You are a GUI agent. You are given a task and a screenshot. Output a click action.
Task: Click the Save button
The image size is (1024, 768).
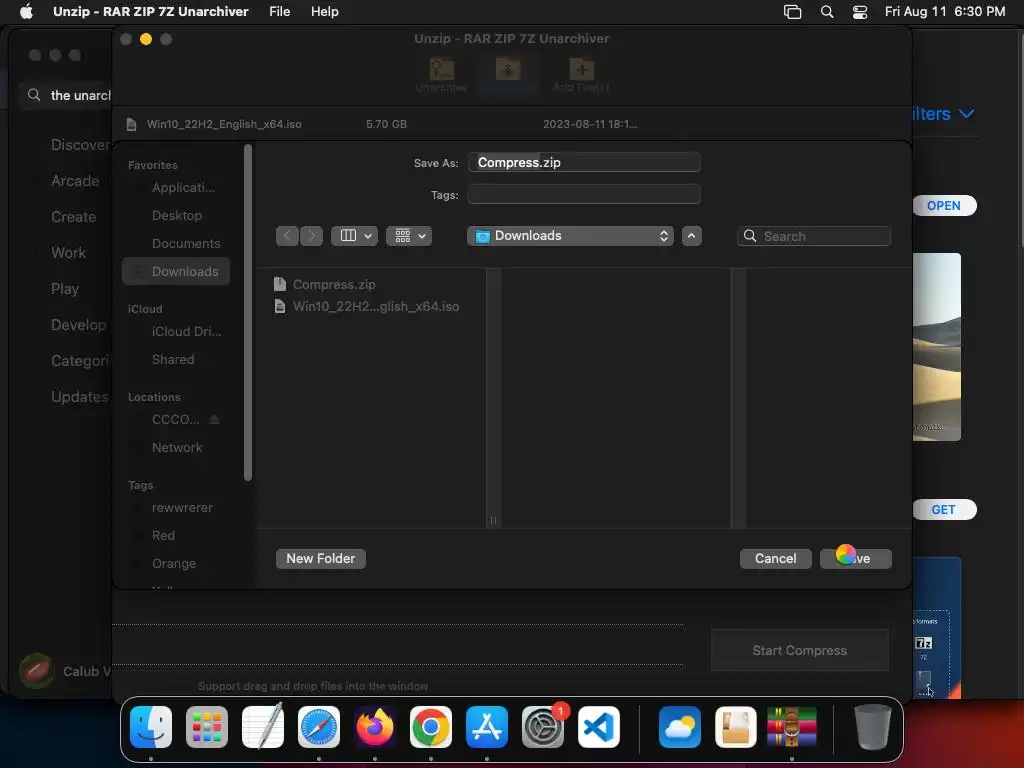tap(856, 558)
